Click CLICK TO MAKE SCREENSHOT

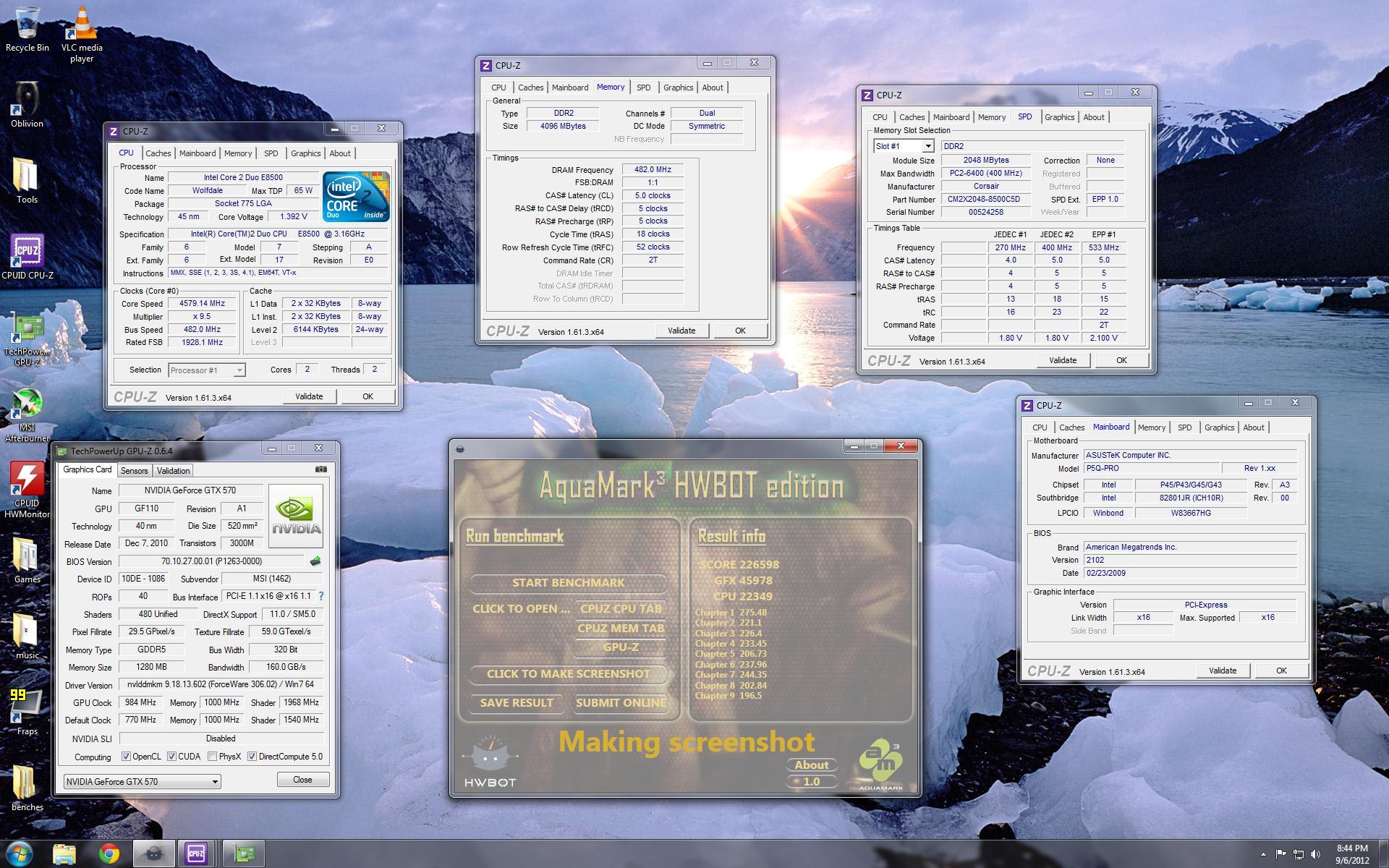[568, 674]
